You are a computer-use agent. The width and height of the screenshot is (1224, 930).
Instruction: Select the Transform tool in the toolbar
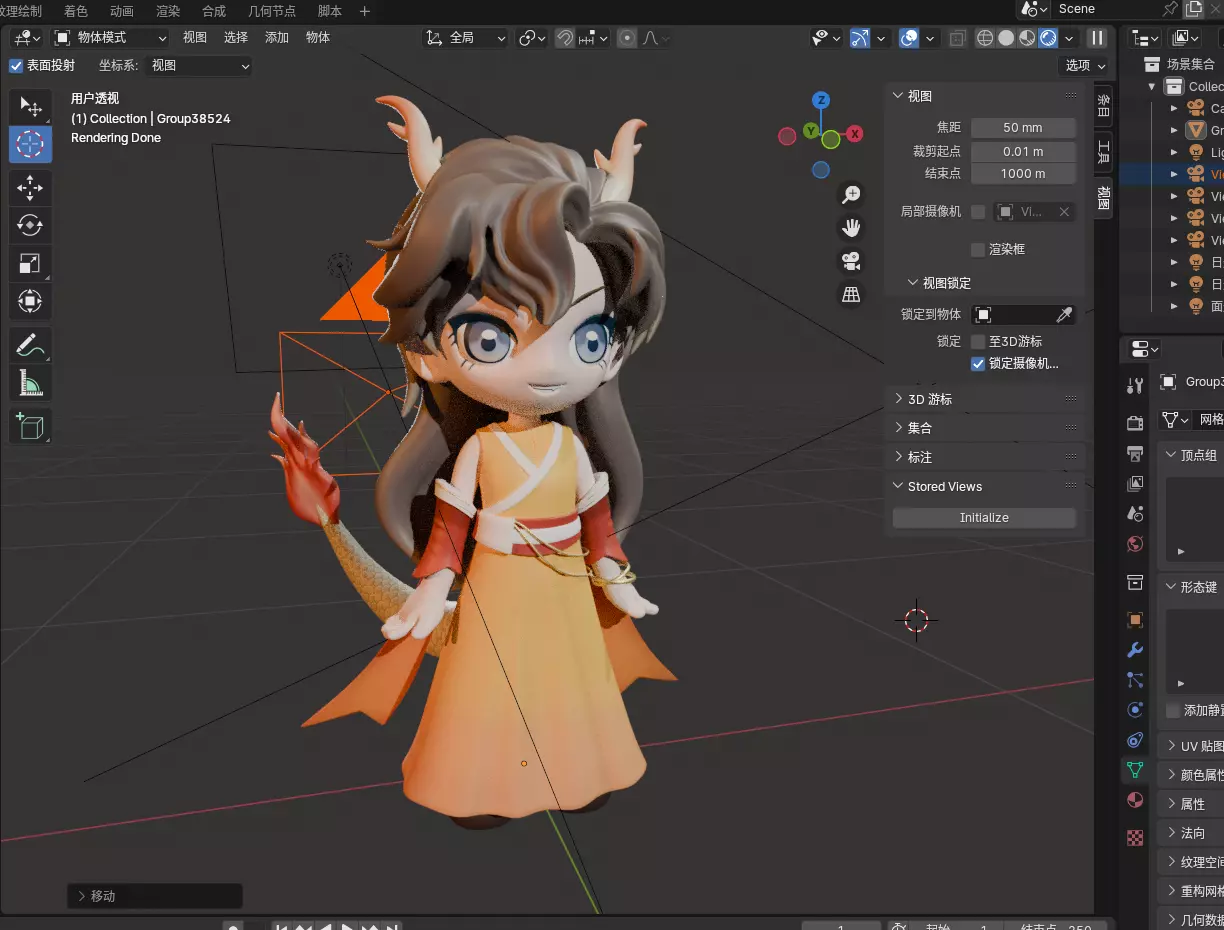coord(30,301)
